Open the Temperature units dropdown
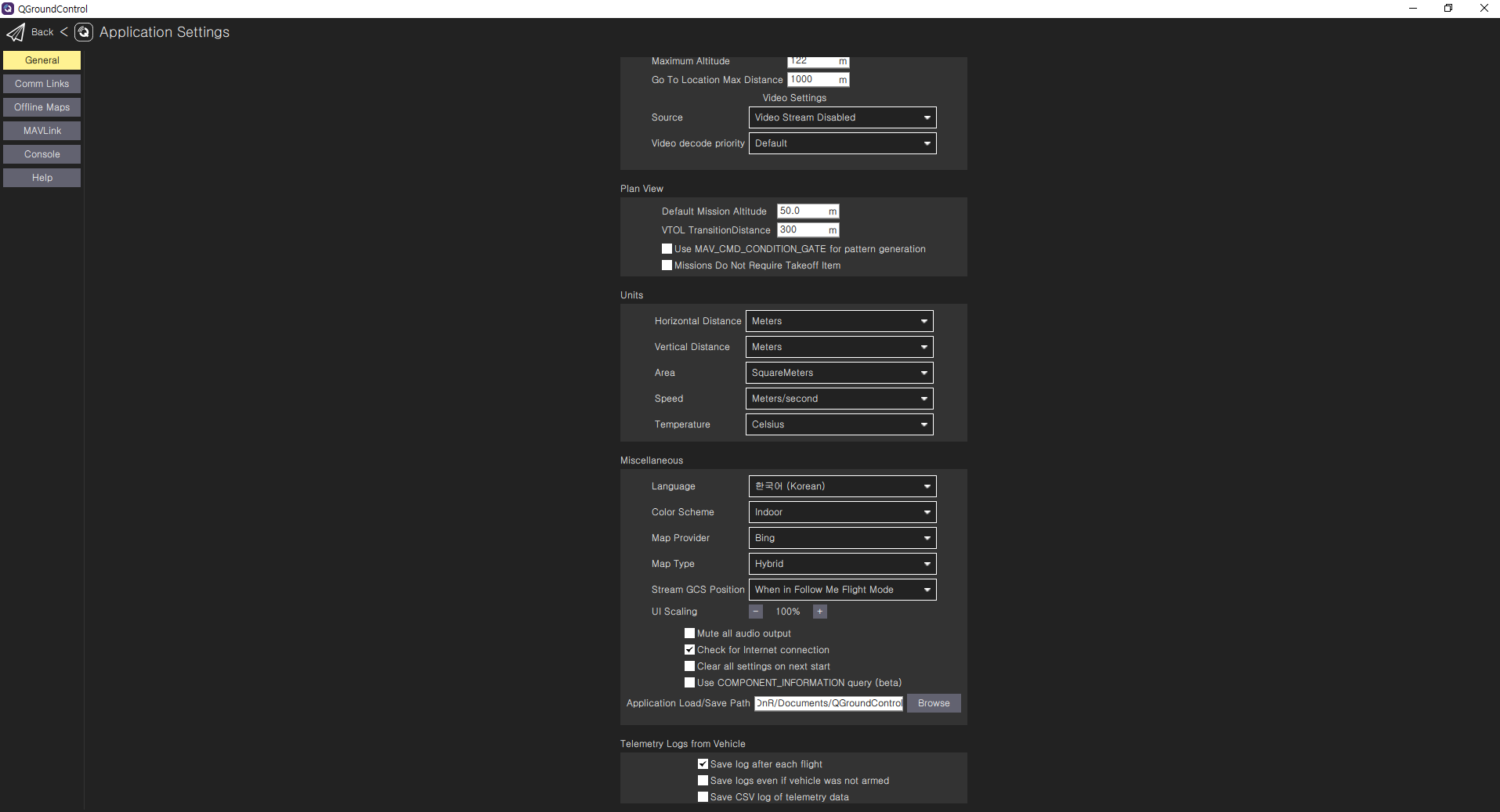Image resolution: width=1500 pixels, height=812 pixels. tap(838, 424)
